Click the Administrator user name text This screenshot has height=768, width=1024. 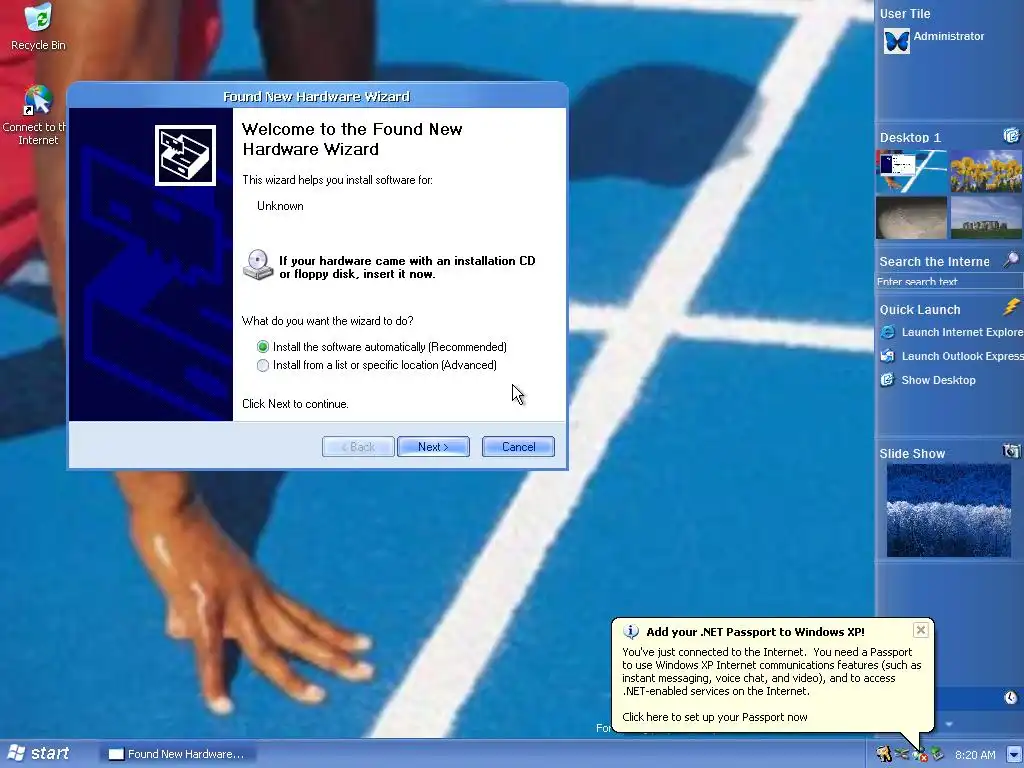(x=948, y=36)
